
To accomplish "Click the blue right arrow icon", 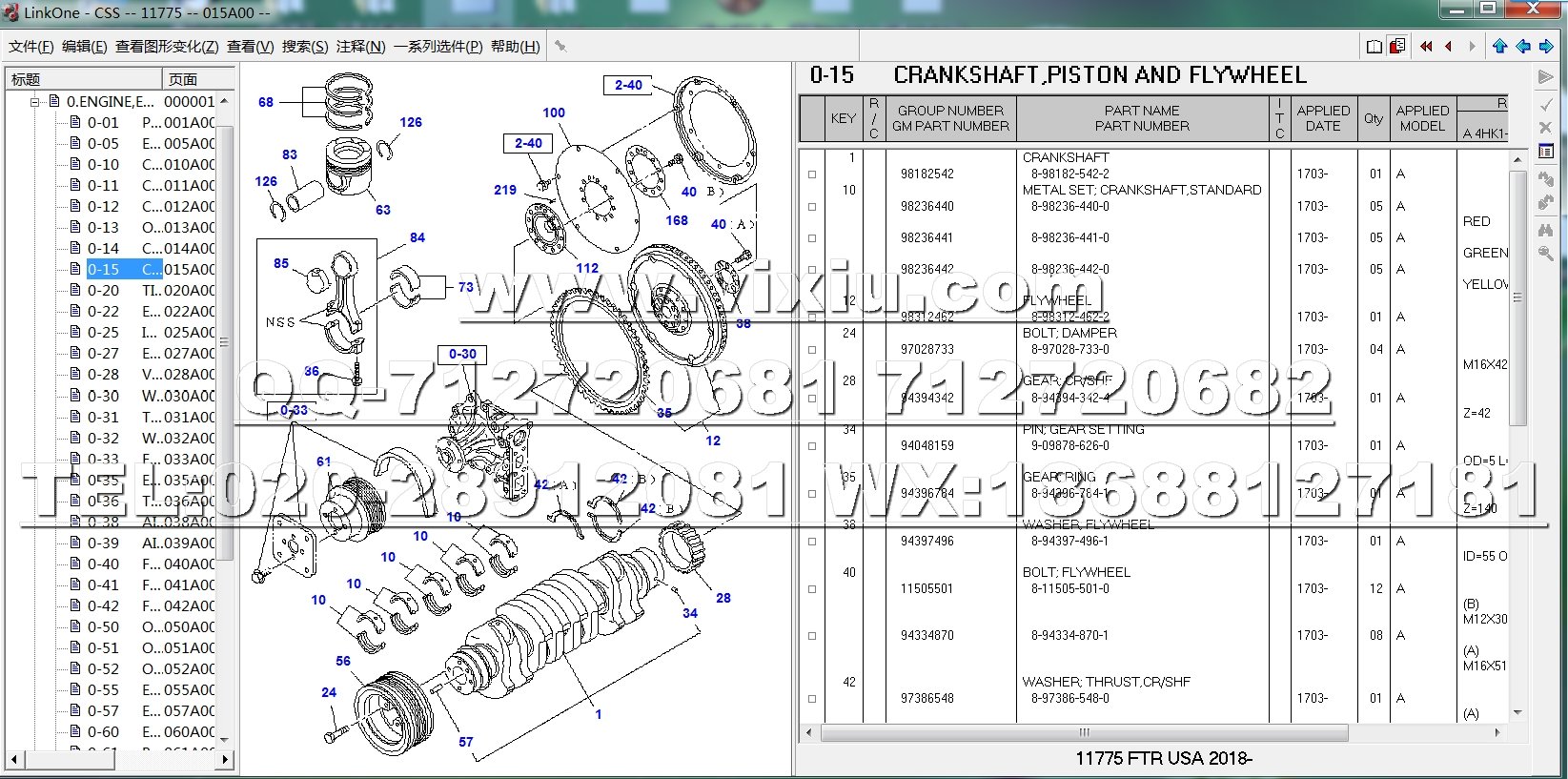I will pos(1546,47).
